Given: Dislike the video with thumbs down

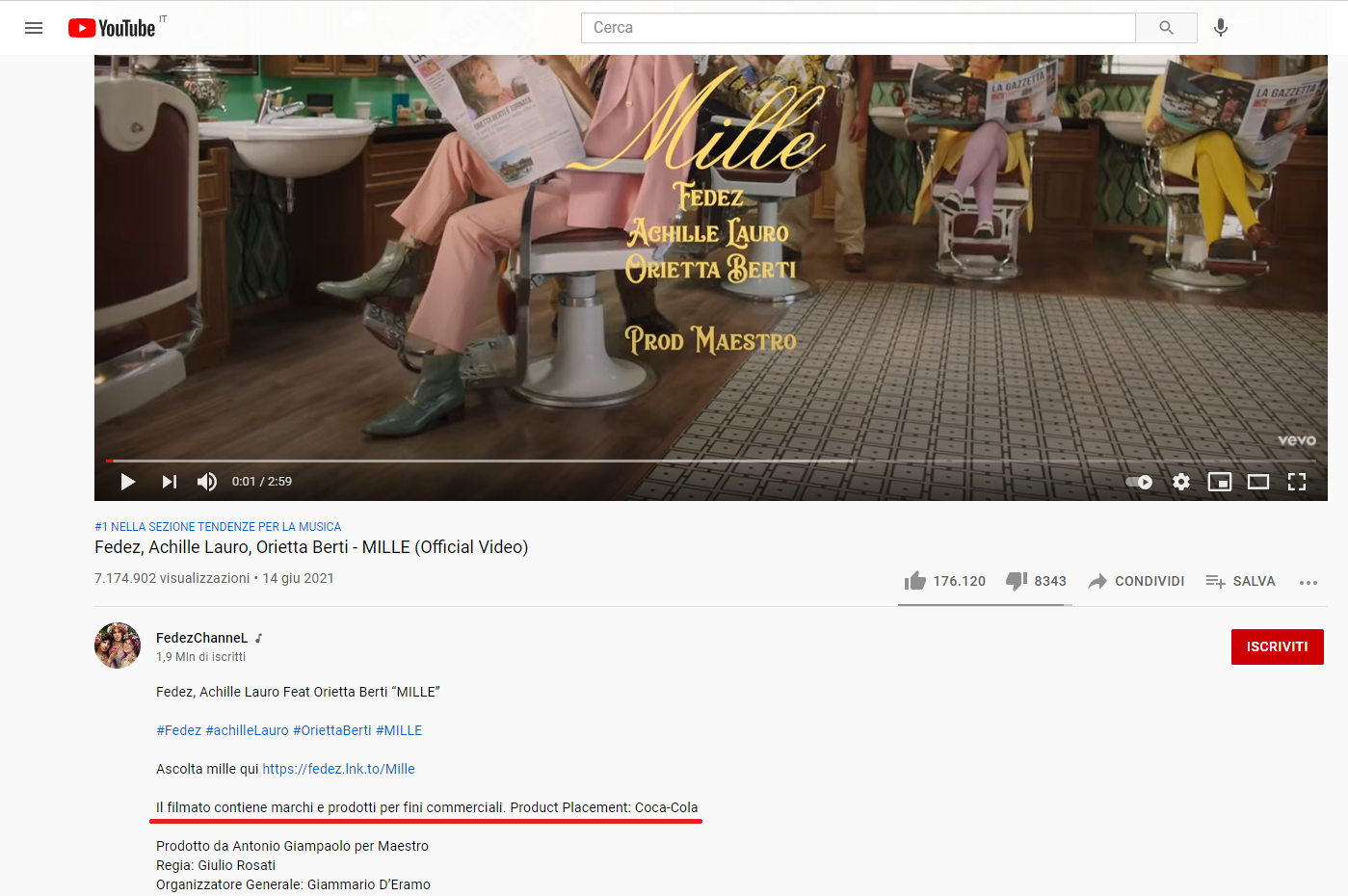Looking at the screenshot, I should [1036, 581].
